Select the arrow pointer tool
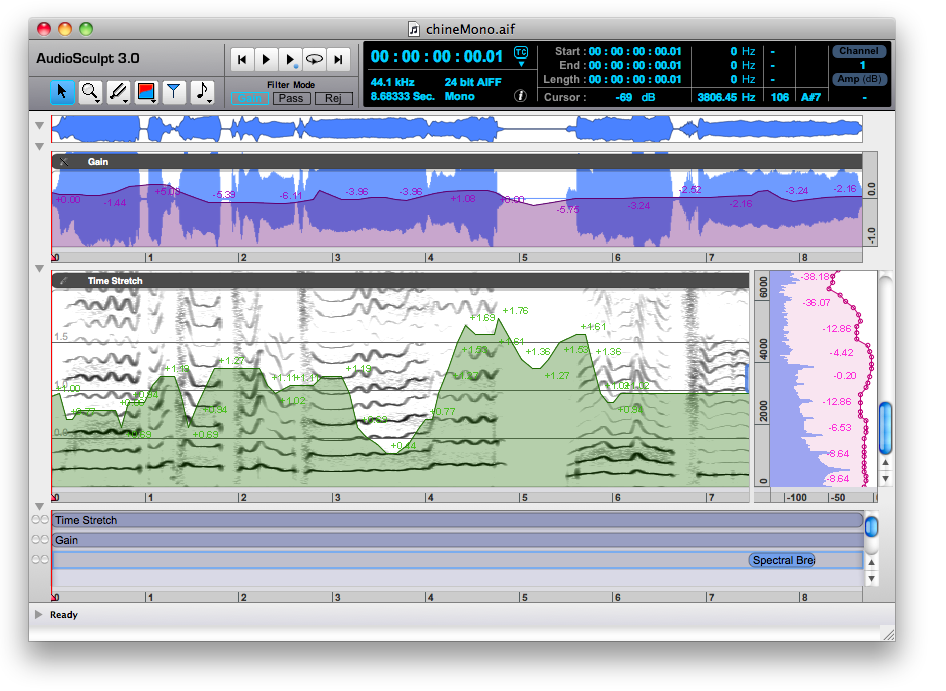The width and height of the screenshot is (946, 691). click(x=62, y=92)
